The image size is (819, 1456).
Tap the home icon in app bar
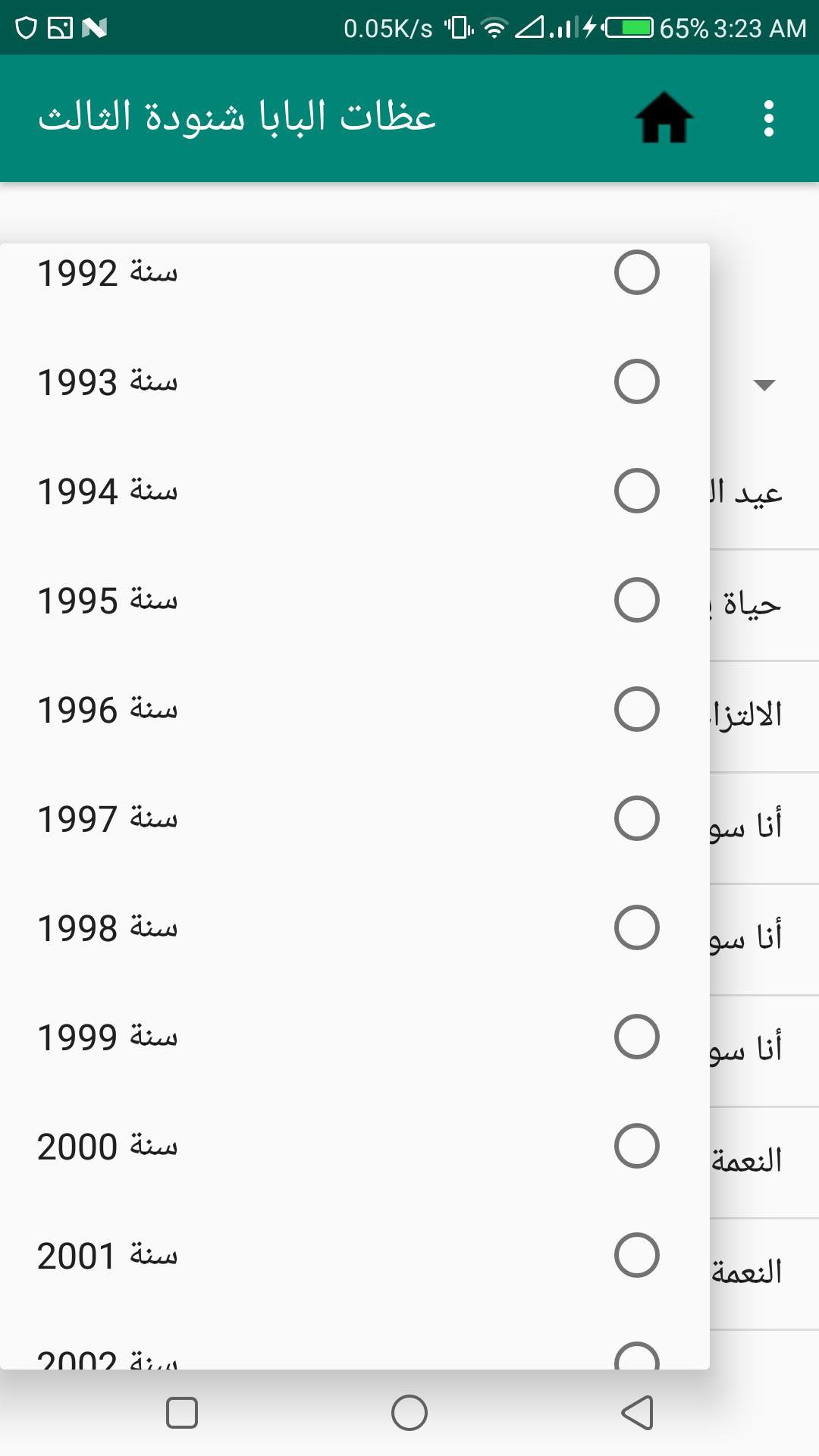664,118
